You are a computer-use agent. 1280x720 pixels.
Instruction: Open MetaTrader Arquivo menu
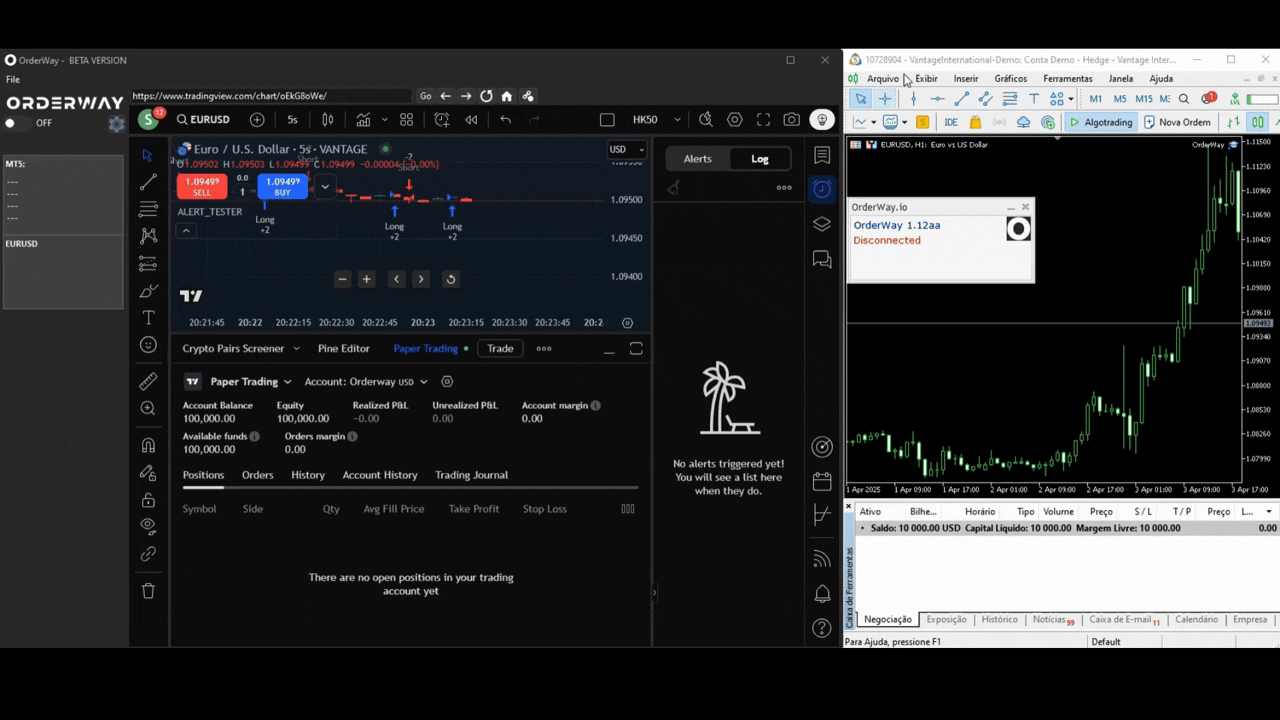pyautogui.click(x=883, y=79)
